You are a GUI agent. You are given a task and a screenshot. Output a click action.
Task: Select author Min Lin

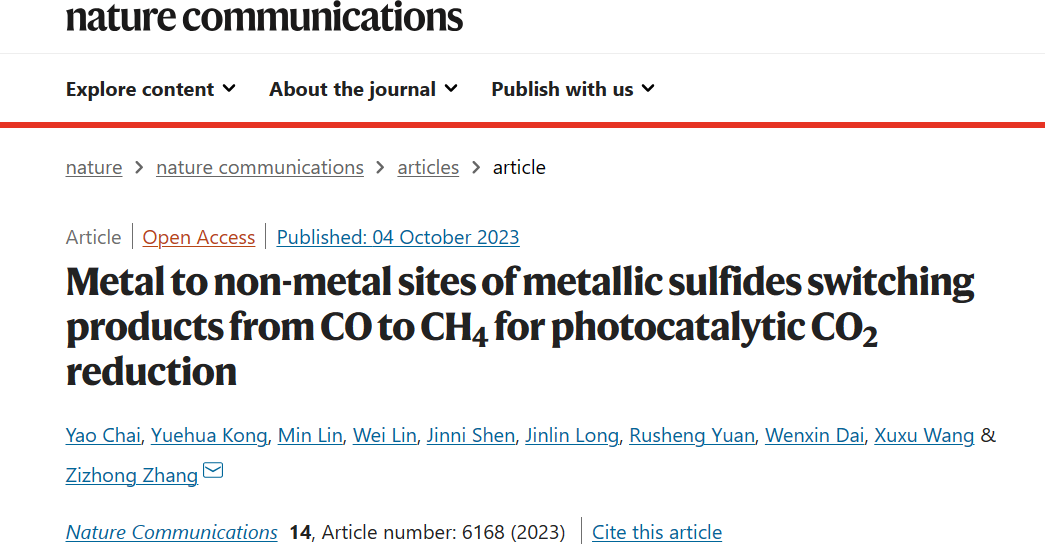(x=310, y=436)
